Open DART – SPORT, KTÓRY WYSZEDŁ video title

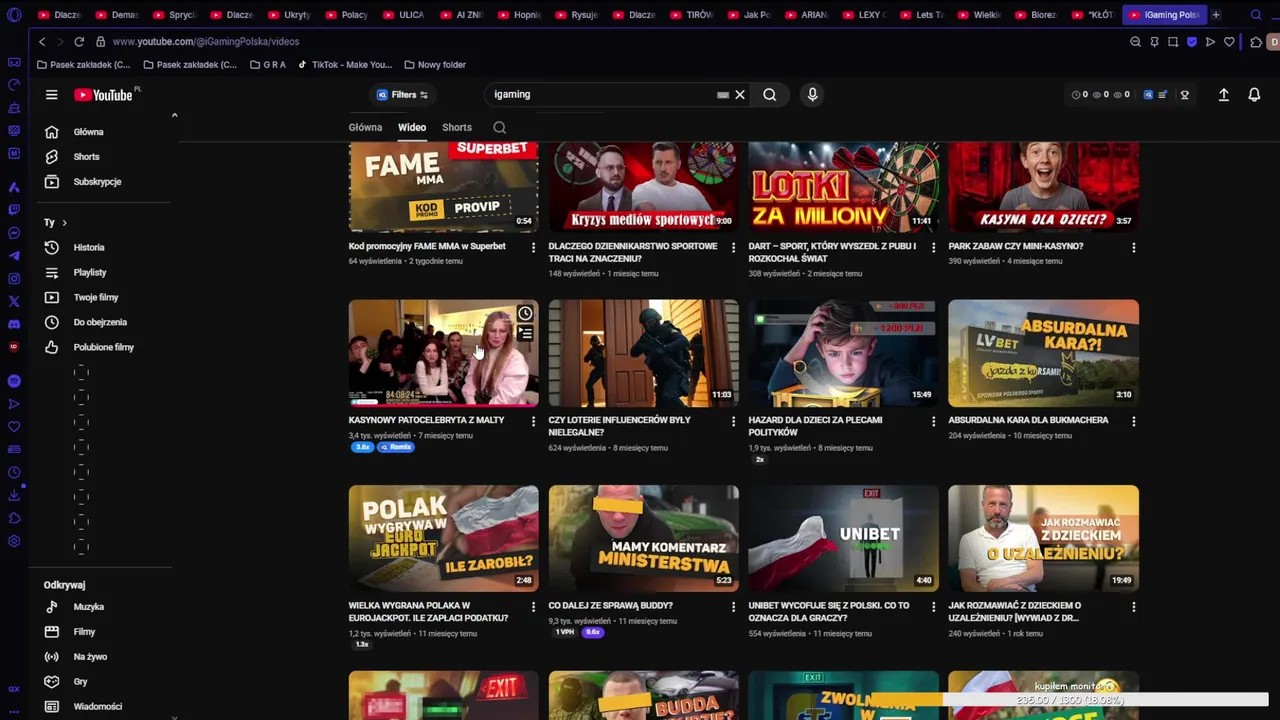click(832, 252)
